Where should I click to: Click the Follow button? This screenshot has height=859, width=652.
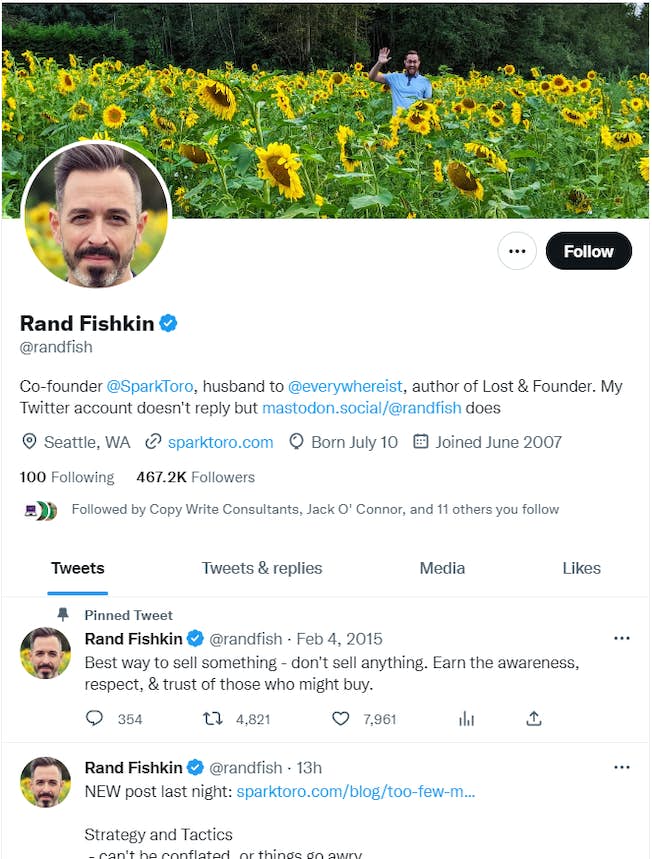[588, 251]
